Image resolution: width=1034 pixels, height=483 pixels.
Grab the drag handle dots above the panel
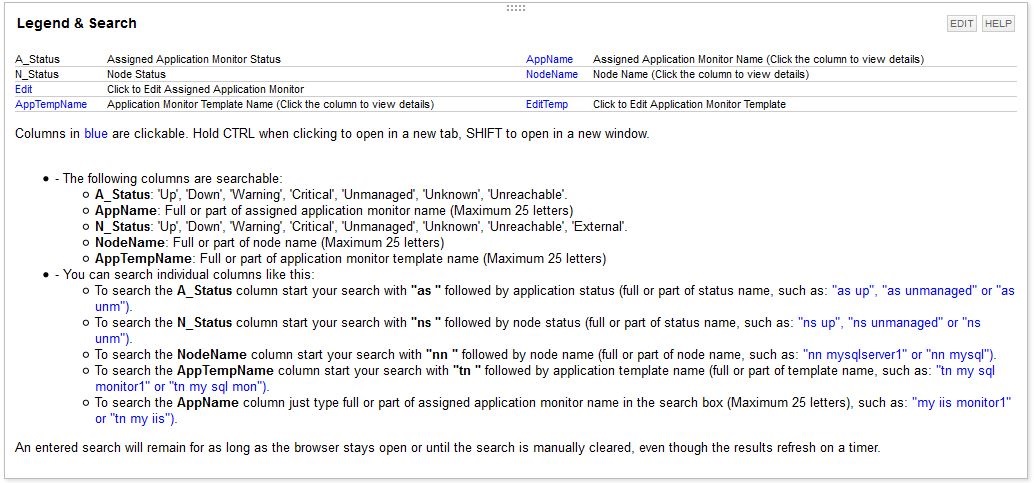516,8
